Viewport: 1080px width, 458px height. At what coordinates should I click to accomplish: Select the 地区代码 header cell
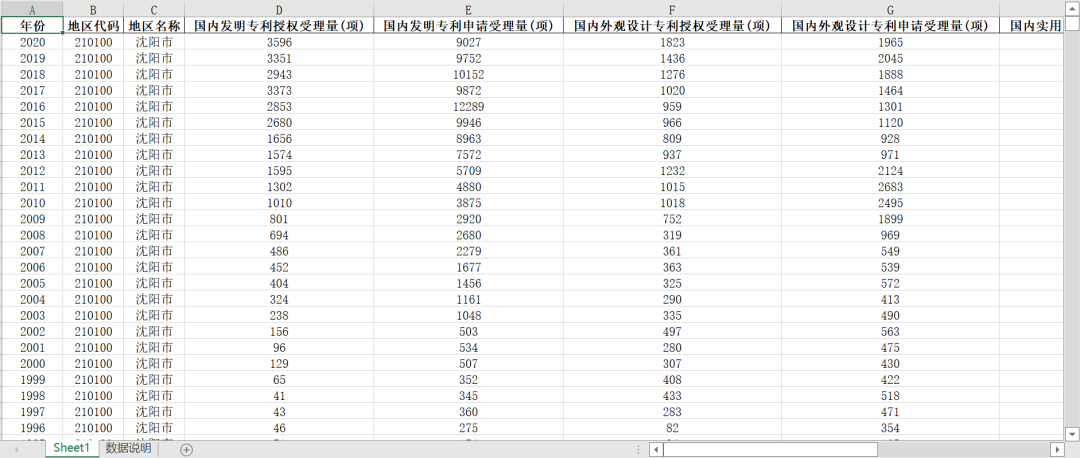click(94, 26)
